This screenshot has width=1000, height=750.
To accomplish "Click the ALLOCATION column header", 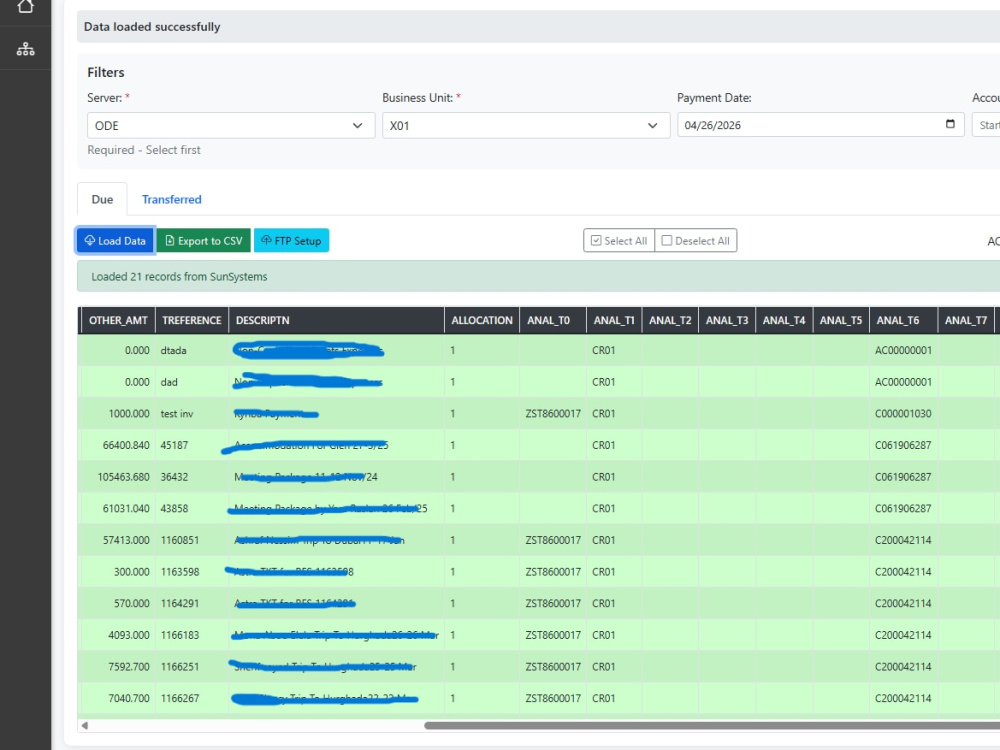I will (x=482, y=320).
